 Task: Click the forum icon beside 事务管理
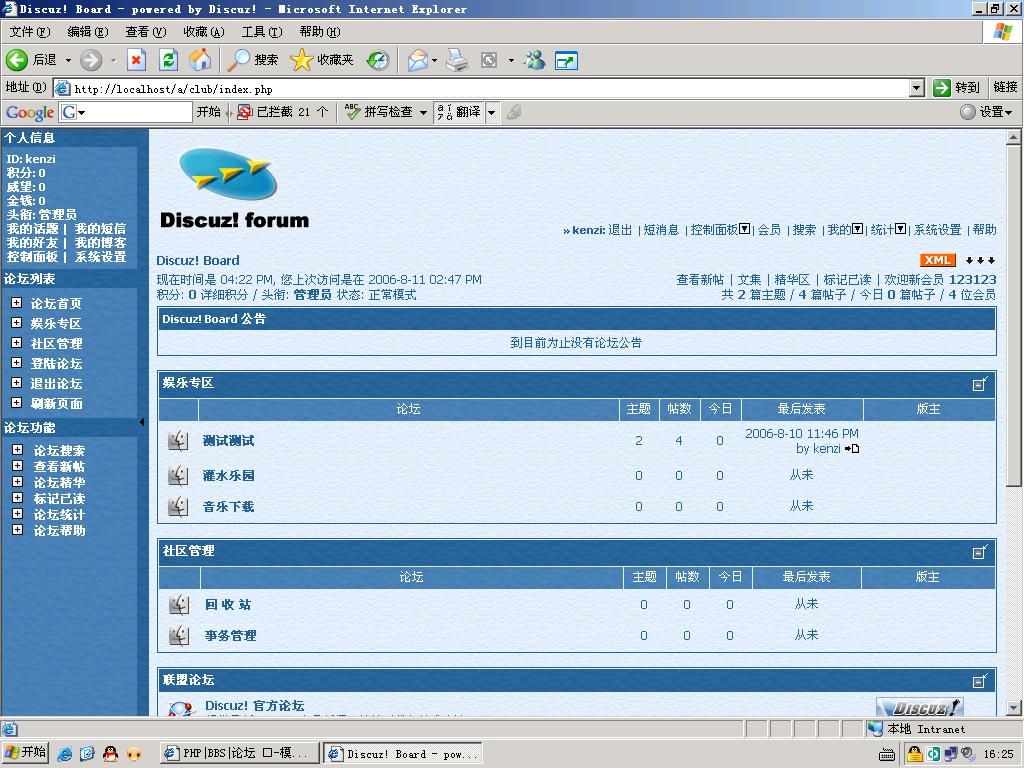coord(179,635)
